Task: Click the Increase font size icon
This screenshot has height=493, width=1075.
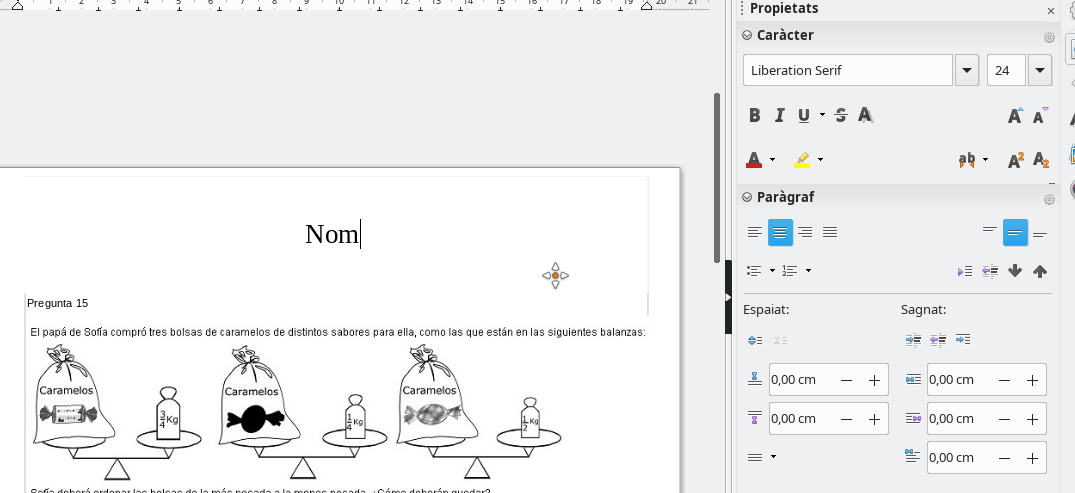Action: (1015, 115)
